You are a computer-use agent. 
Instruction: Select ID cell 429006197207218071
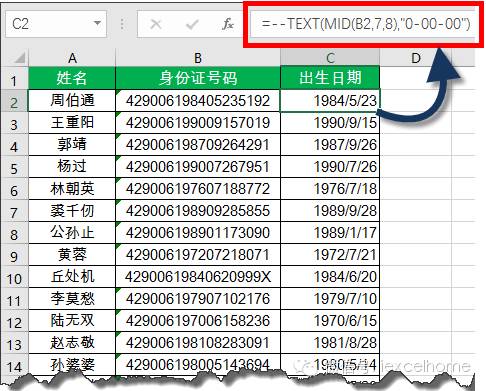198,255
